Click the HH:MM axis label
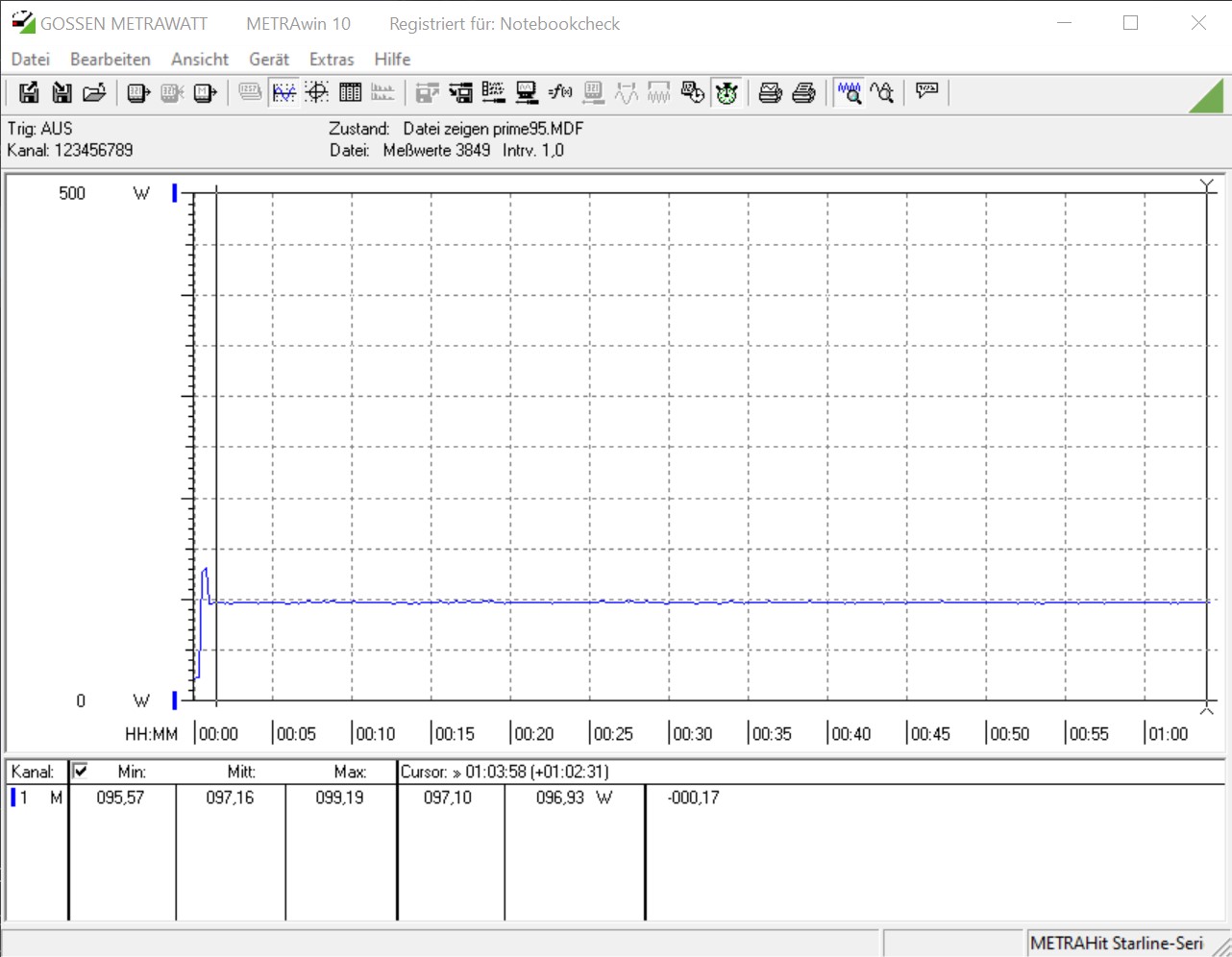This screenshot has height=957, width=1232. pos(152,734)
